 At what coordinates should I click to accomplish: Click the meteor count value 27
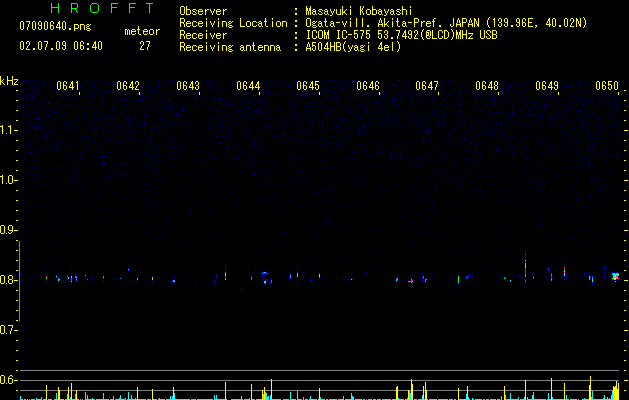tap(145, 46)
